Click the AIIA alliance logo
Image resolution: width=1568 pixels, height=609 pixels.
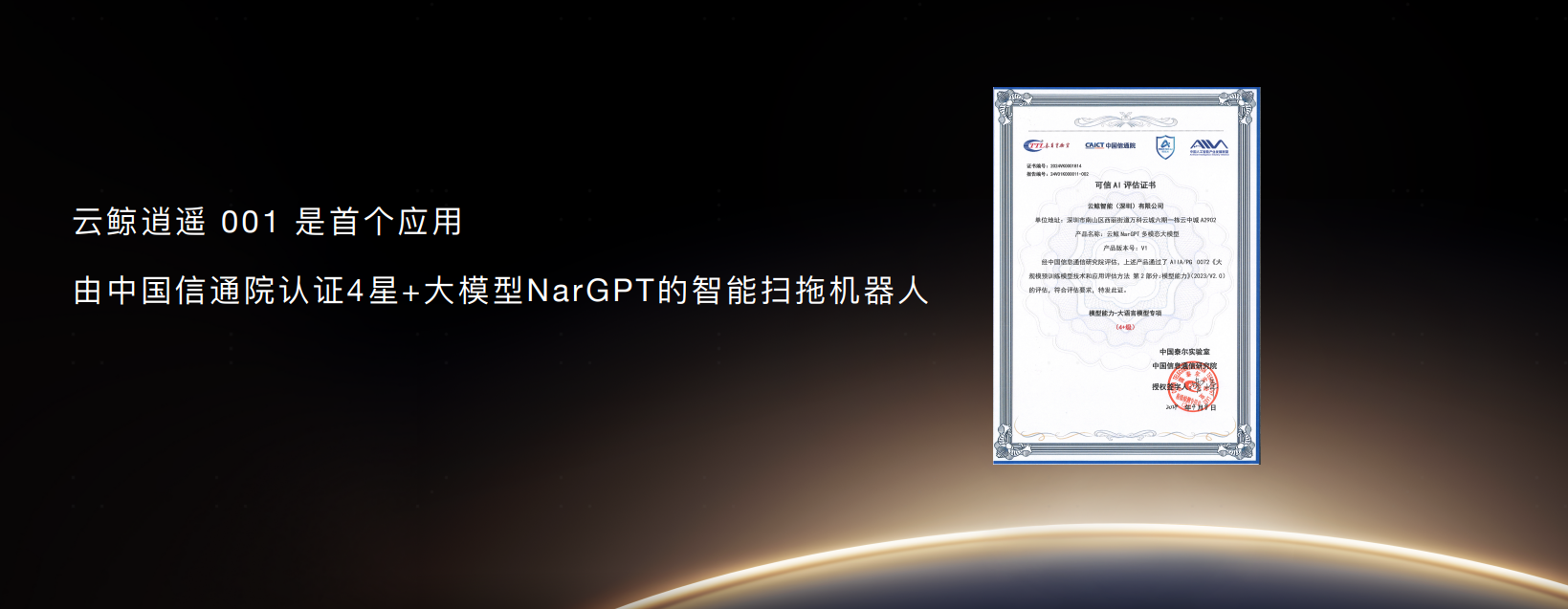click(1208, 146)
